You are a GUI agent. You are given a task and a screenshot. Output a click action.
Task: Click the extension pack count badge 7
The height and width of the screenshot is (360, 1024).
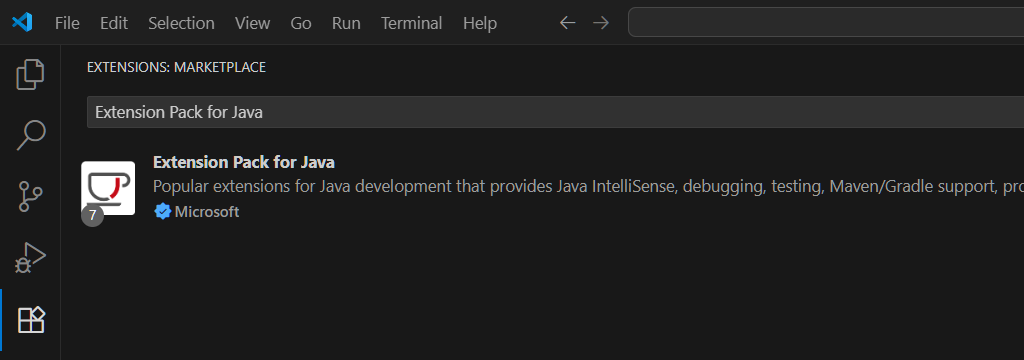click(x=92, y=215)
